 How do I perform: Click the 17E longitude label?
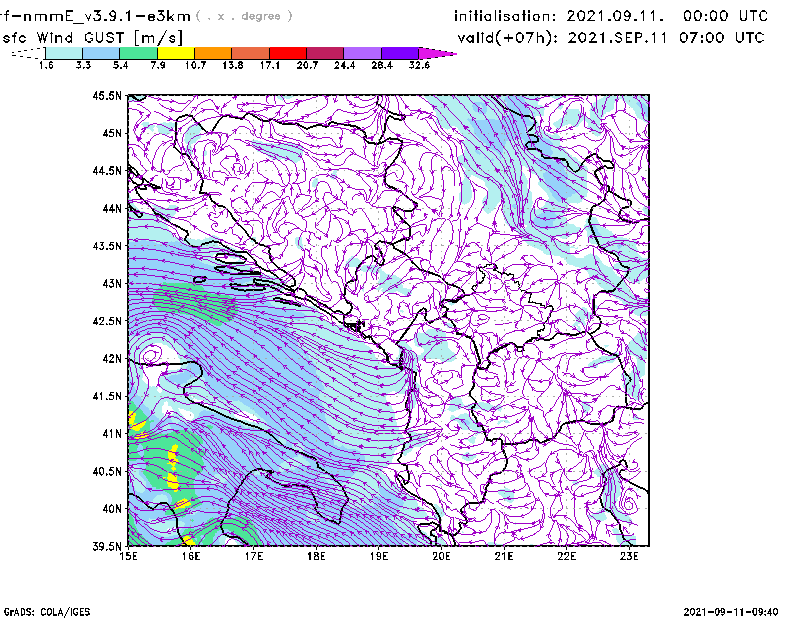point(254,556)
